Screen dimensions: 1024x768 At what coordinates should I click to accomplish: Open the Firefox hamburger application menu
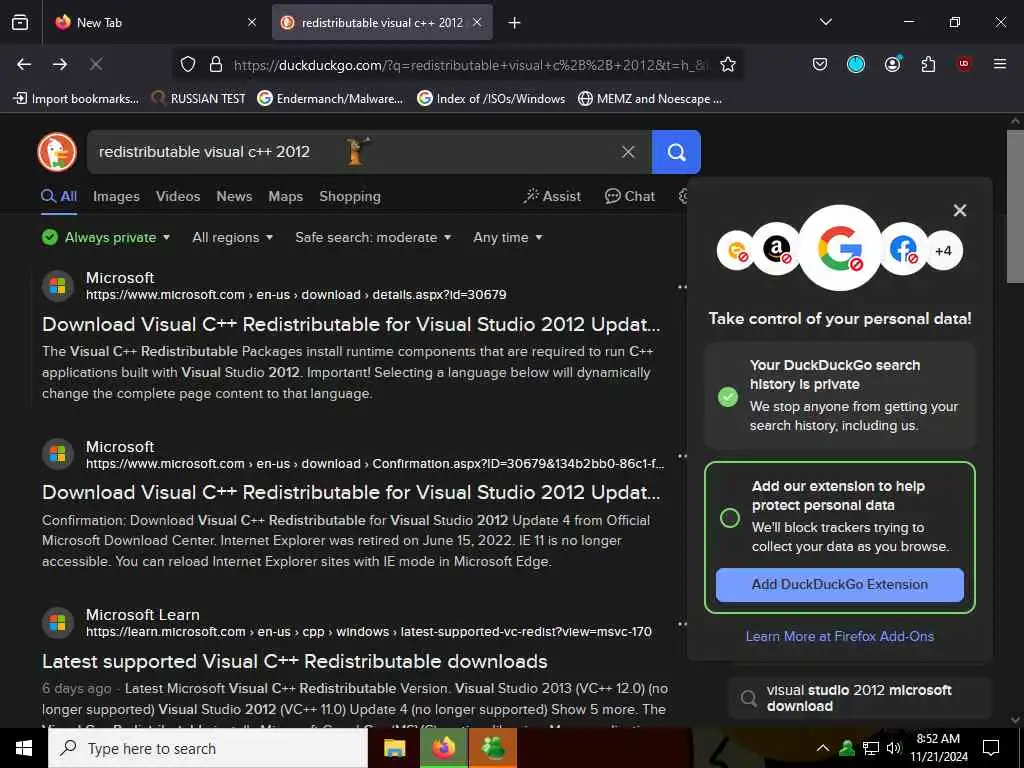pyautogui.click(x=1000, y=64)
